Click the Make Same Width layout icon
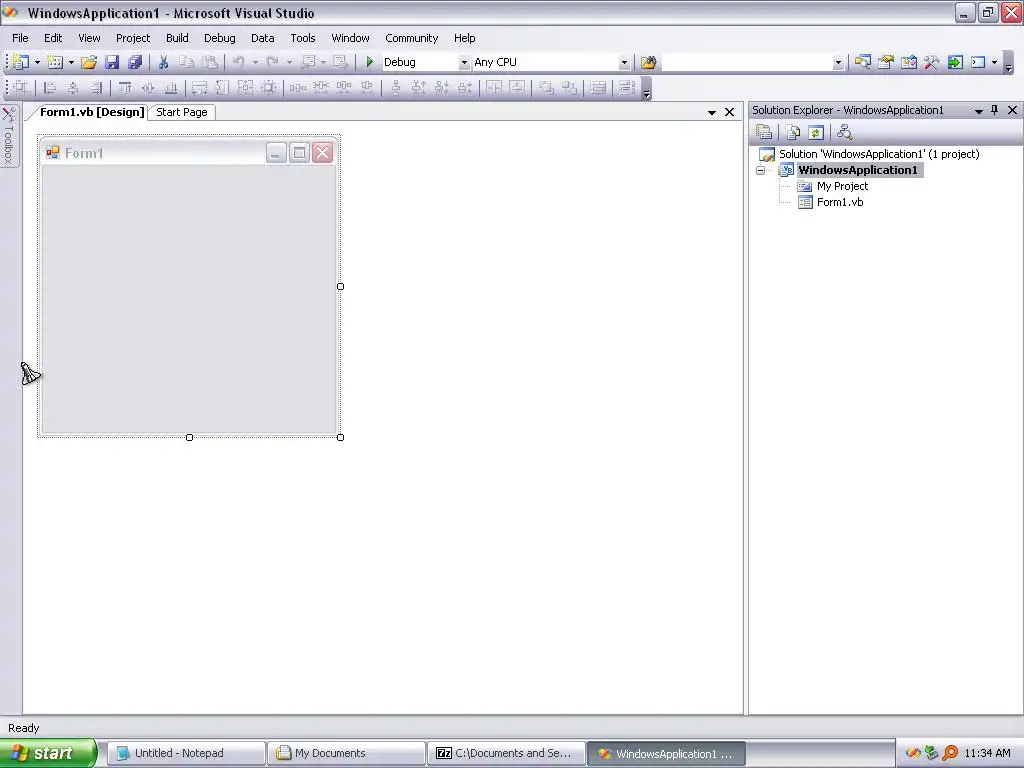The height and width of the screenshot is (768, 1024). [x=199, y=88]
